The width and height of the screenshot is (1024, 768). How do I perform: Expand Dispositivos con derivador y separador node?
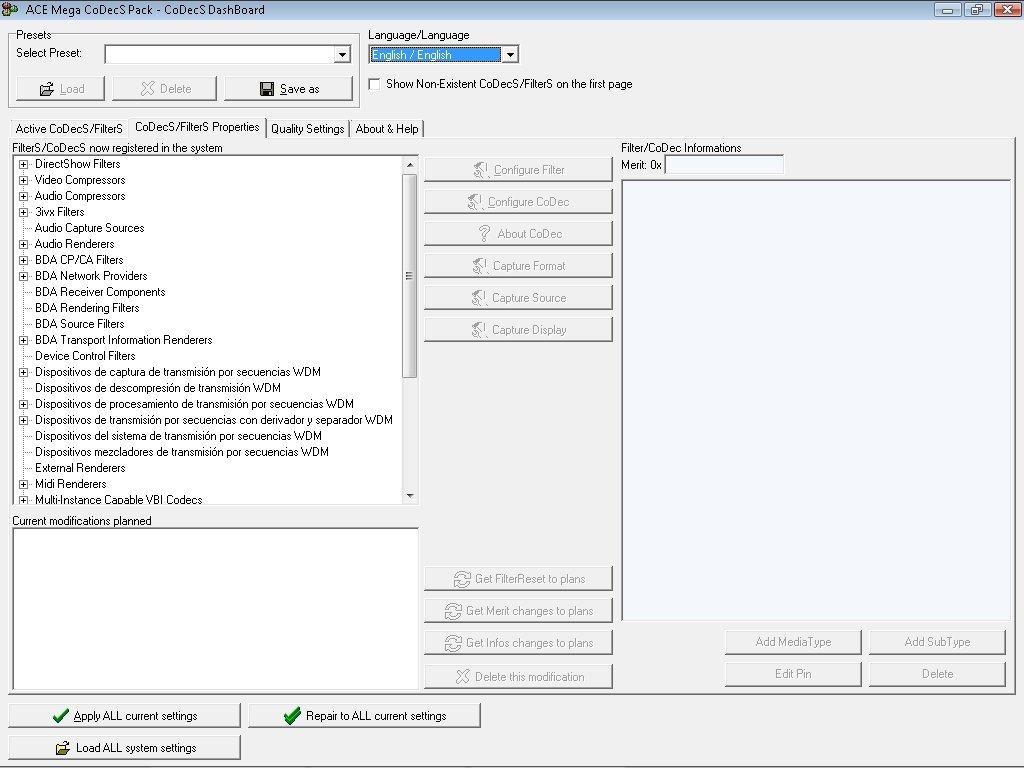pos(24,421)
